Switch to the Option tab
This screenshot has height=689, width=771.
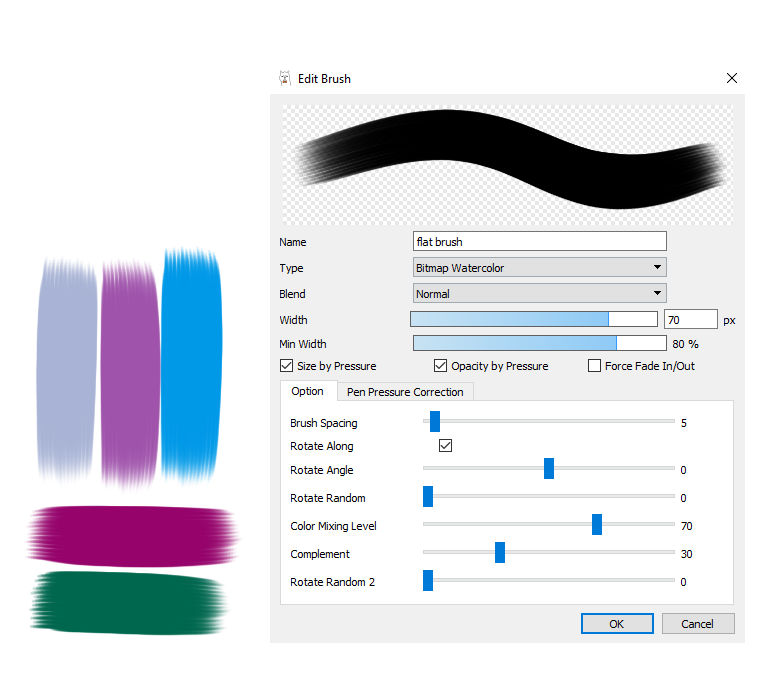(x=308, y=391)
